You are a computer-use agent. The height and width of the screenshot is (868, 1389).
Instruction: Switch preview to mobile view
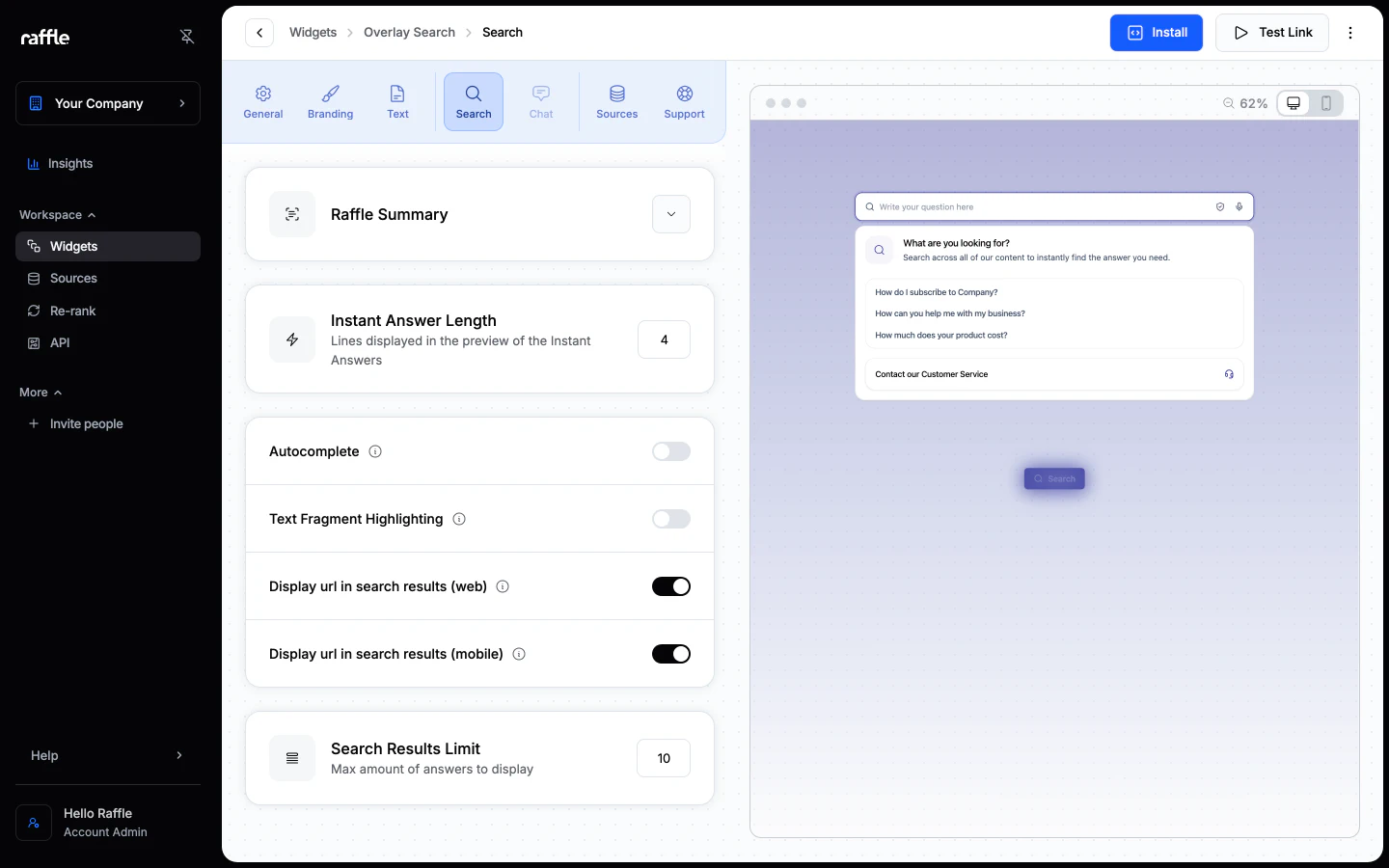pyautogui.click(x=1326, y=103)
